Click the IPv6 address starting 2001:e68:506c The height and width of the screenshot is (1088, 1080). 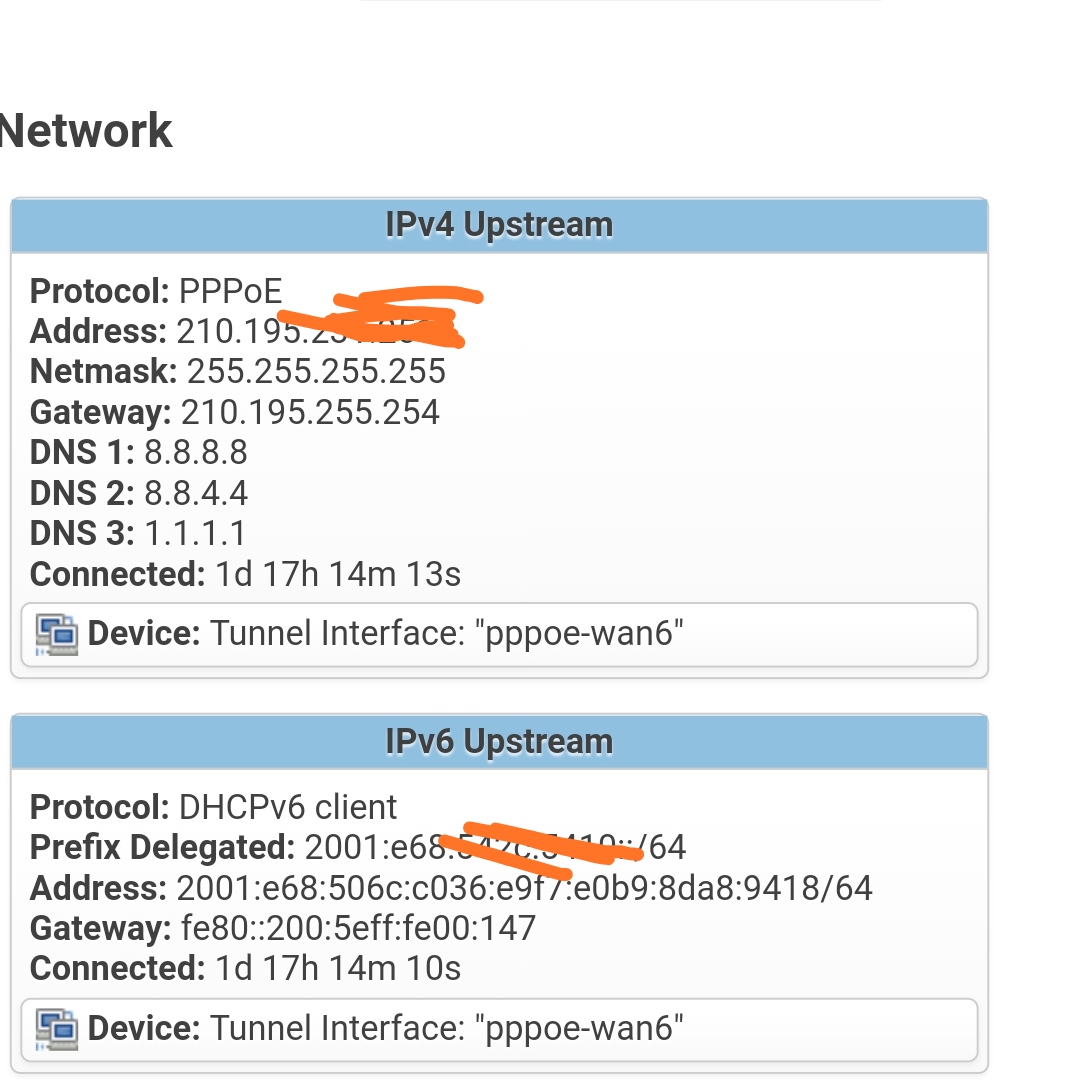click(x=524, y=888)
